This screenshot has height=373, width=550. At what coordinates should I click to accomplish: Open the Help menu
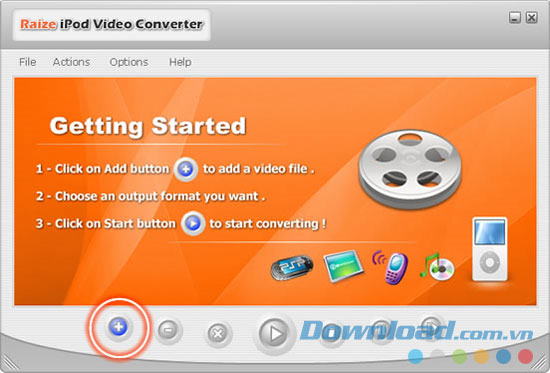[180, 62]
